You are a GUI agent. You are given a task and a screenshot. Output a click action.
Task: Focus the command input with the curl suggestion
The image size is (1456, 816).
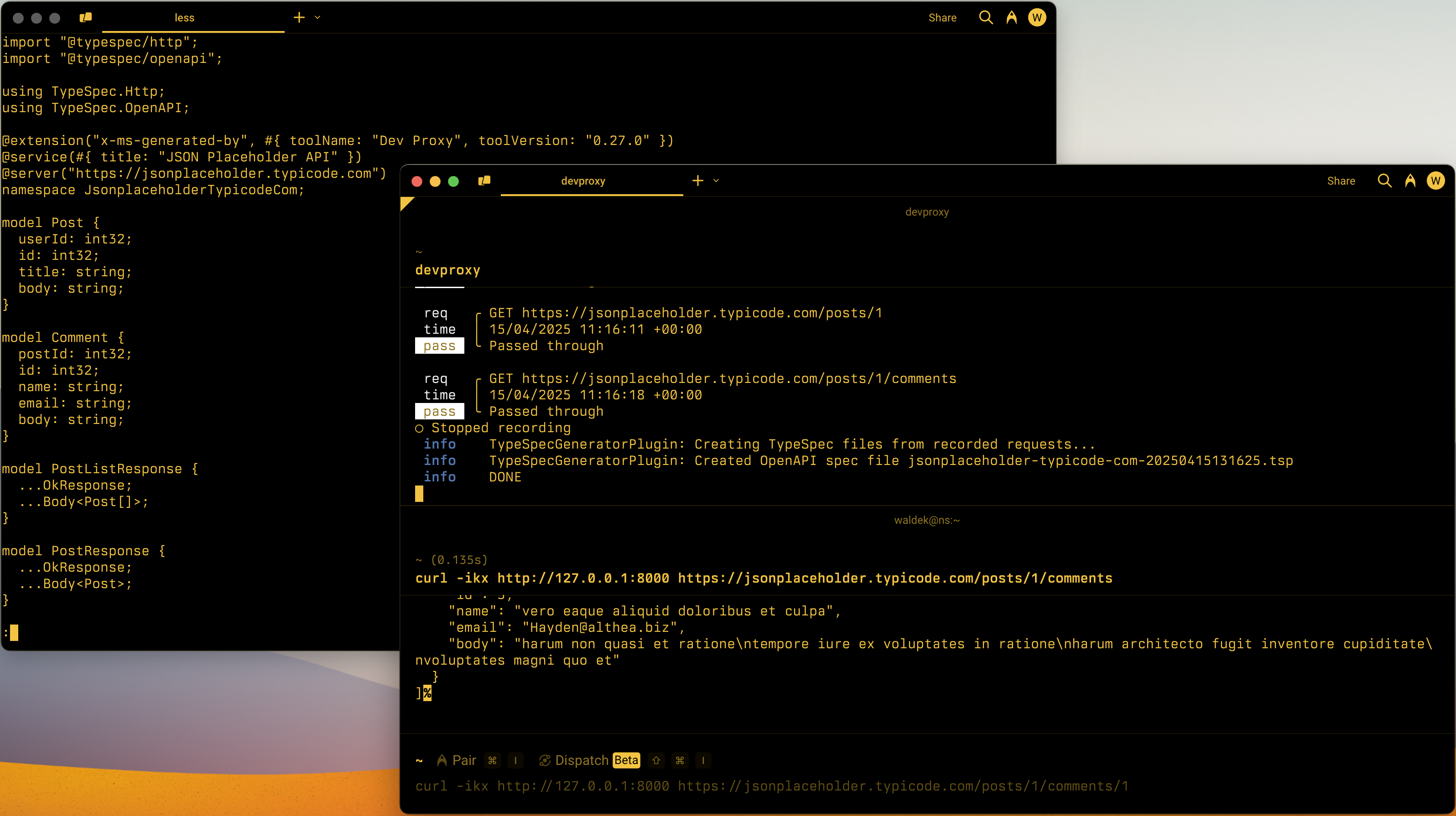[771, 786]
